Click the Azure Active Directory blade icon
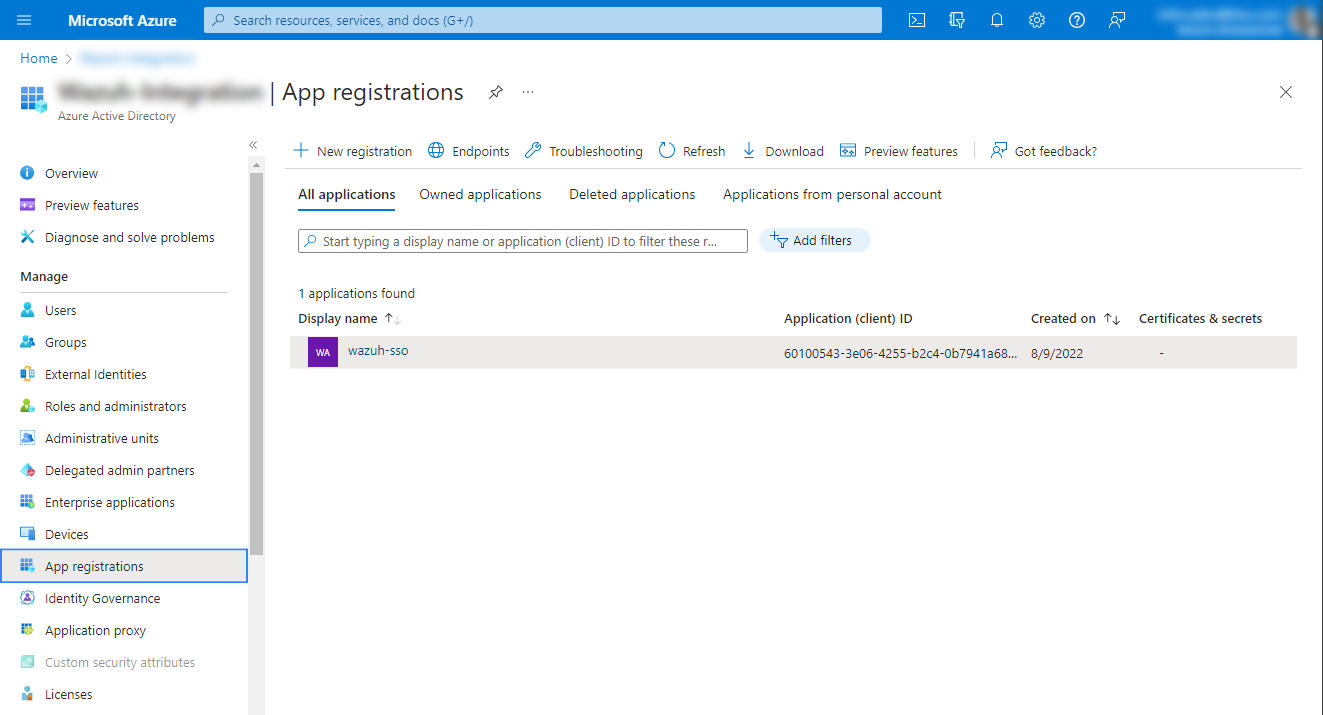The image size is (1323, 715). 33,98
